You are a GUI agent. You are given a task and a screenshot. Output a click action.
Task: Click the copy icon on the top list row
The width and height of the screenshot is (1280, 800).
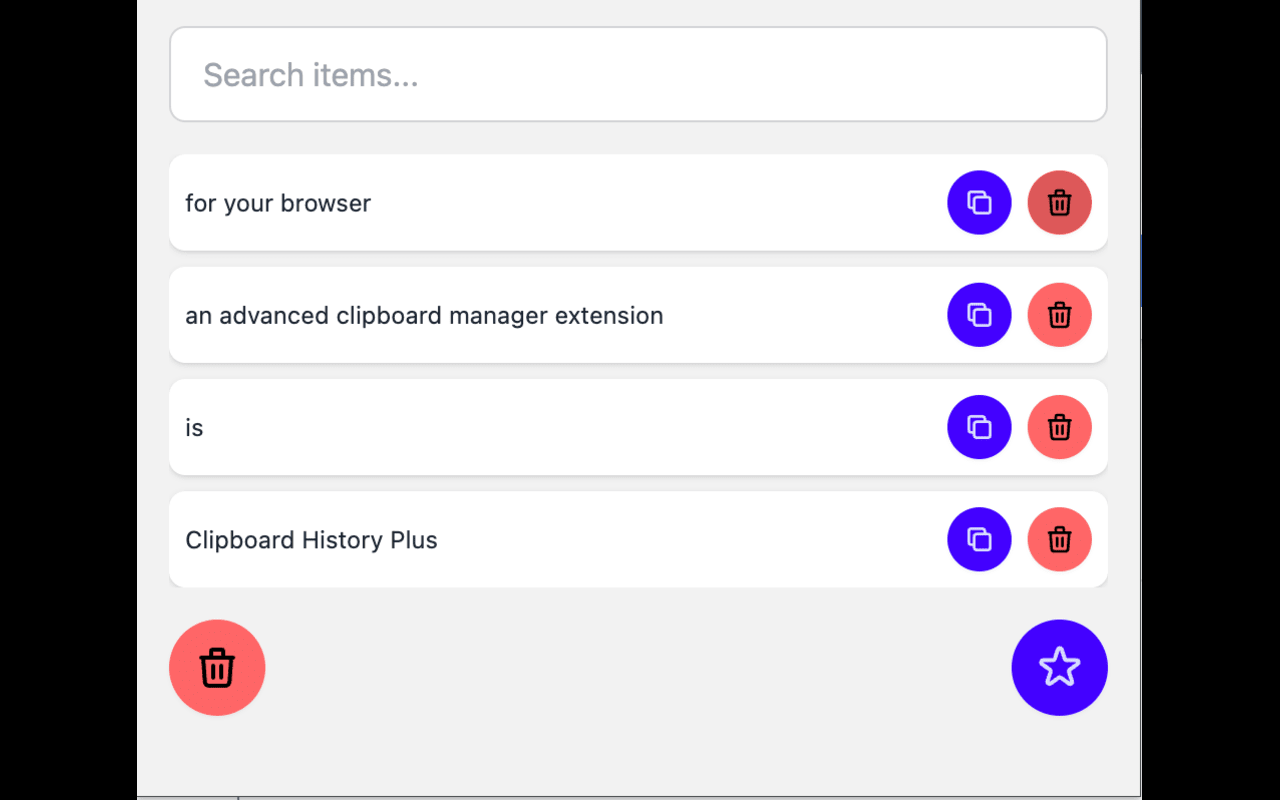(979, 202)
